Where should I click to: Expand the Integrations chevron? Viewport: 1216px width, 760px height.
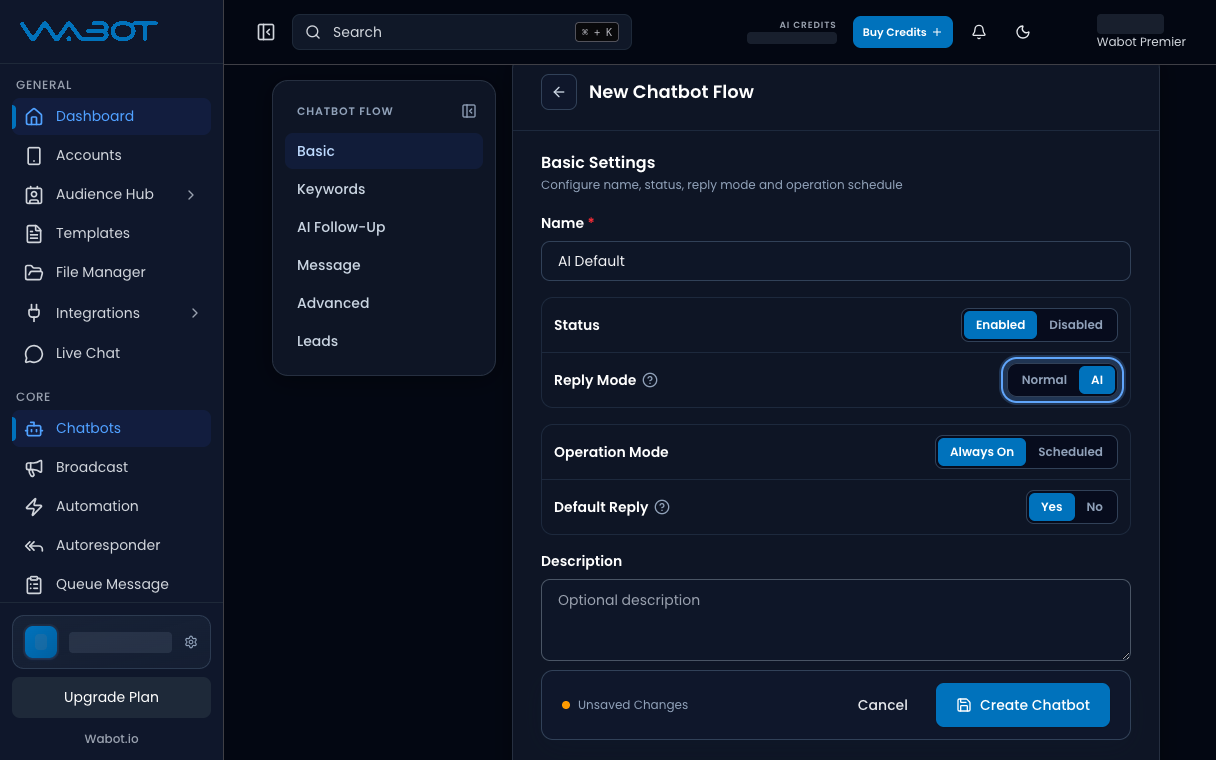[x=194, y=313]
